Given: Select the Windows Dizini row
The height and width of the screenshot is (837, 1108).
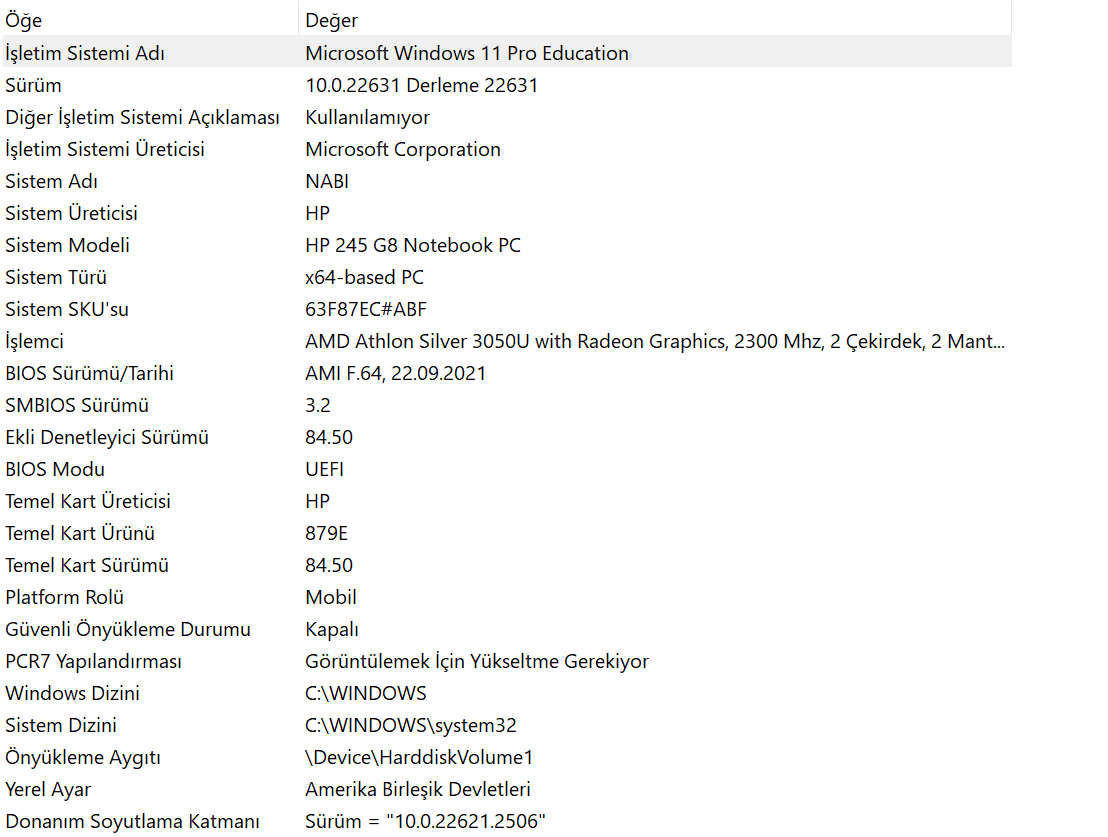Looking at the screenshot, I should coord(507,693).
